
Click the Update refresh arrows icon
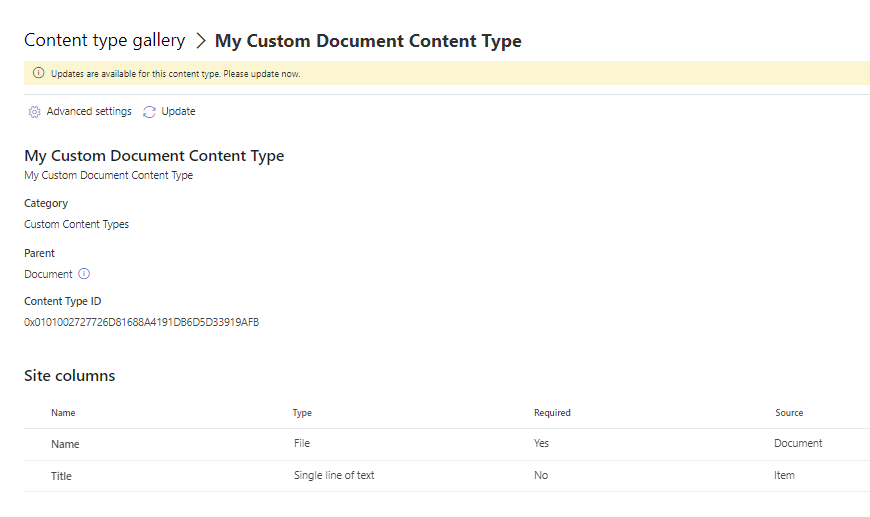tap(149, 112)
